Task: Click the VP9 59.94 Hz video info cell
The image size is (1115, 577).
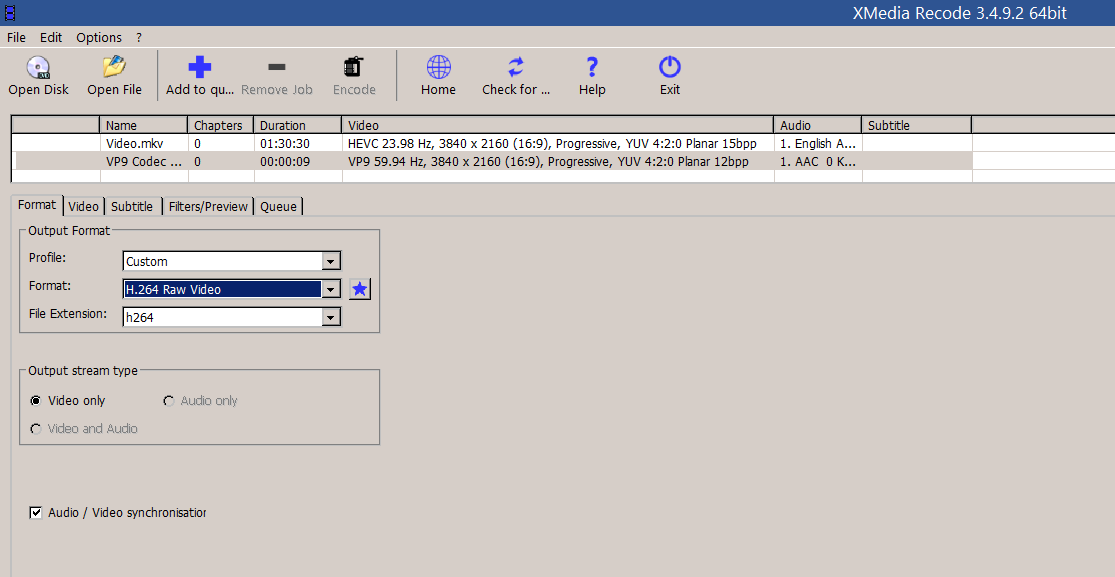Action: pyautogui.click(x=558, y=162)
